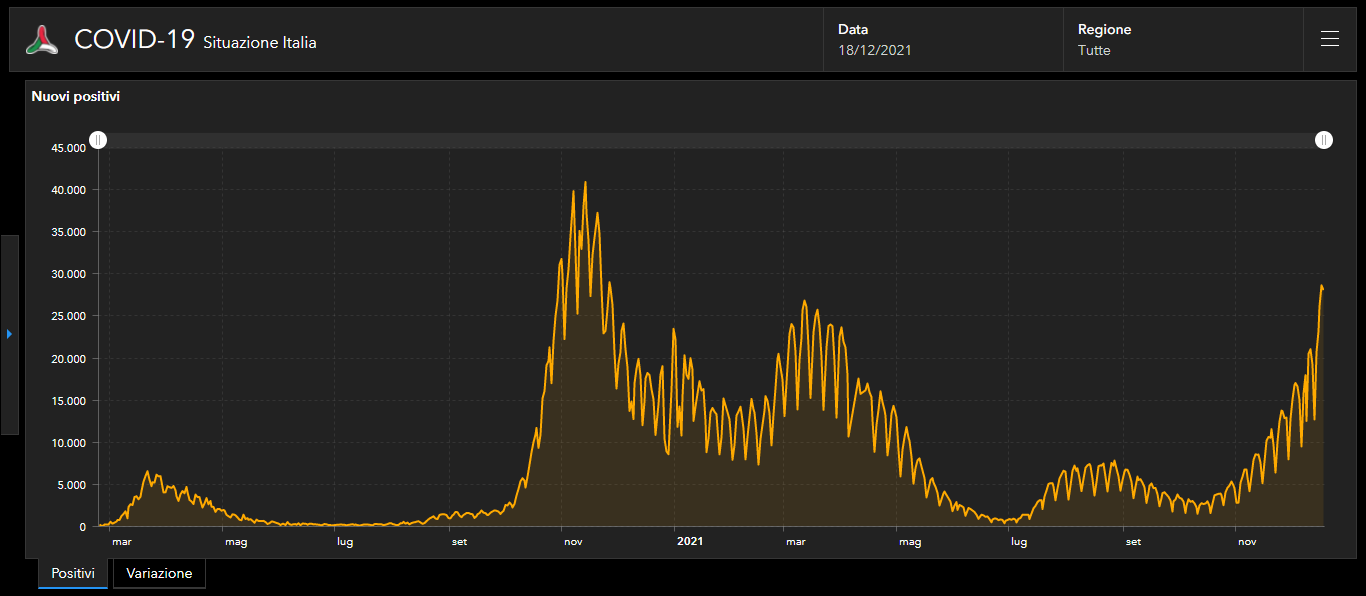Click the Nuovi positivi chart title

[x=76, y=97]
